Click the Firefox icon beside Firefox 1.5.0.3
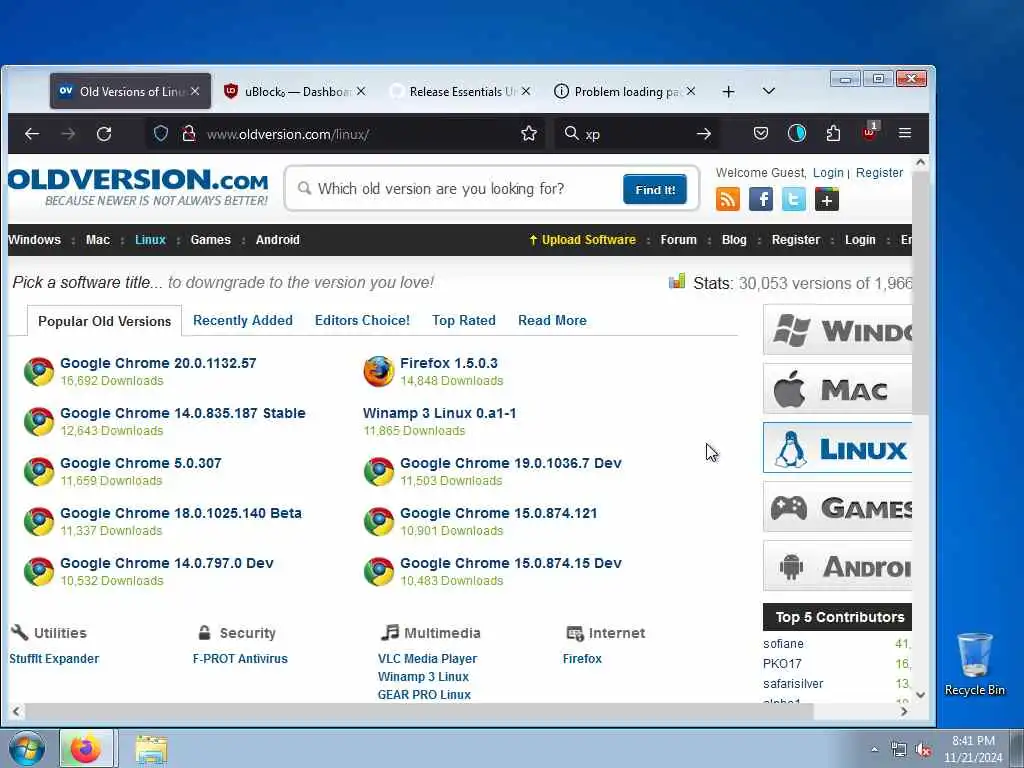Viewport: 1024px width, 768px height. point(379,372)
